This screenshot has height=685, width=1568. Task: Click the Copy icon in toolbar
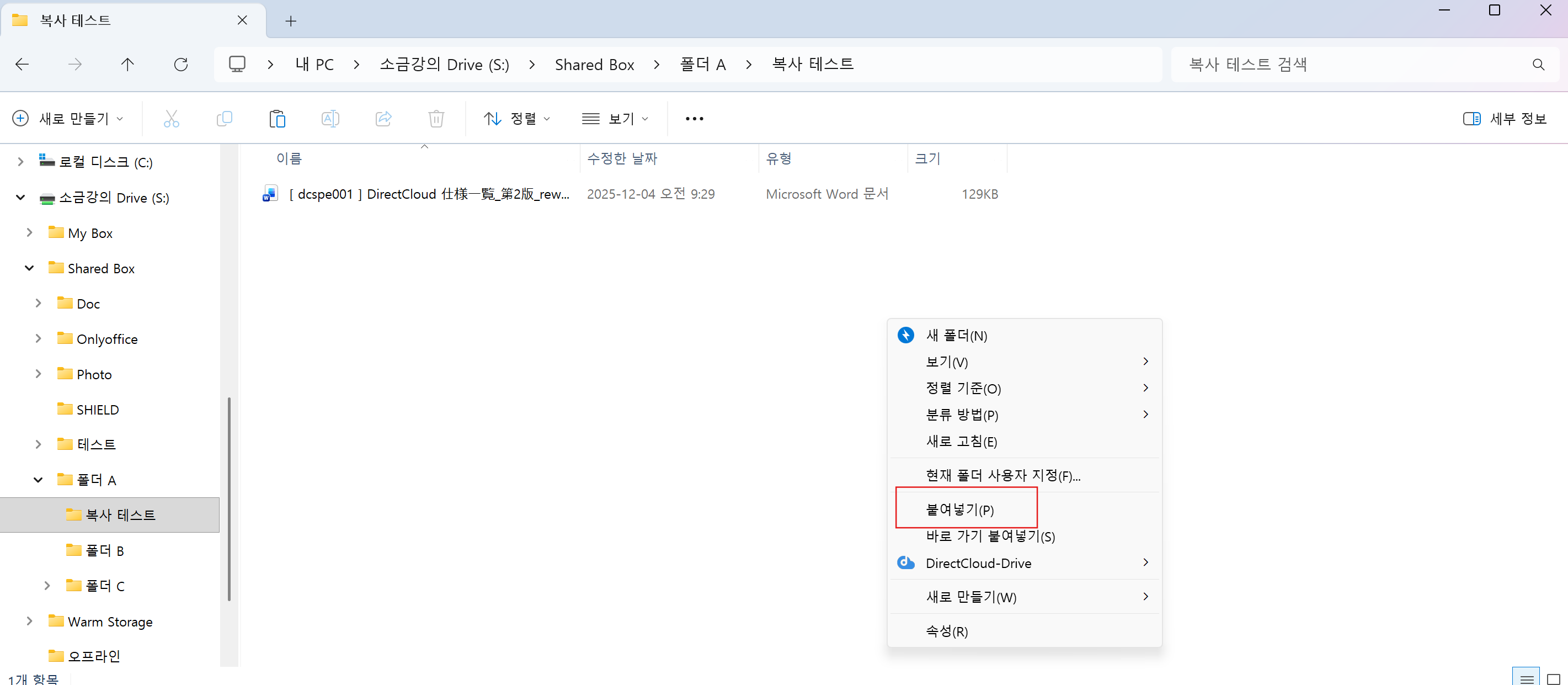coord(224,118)
